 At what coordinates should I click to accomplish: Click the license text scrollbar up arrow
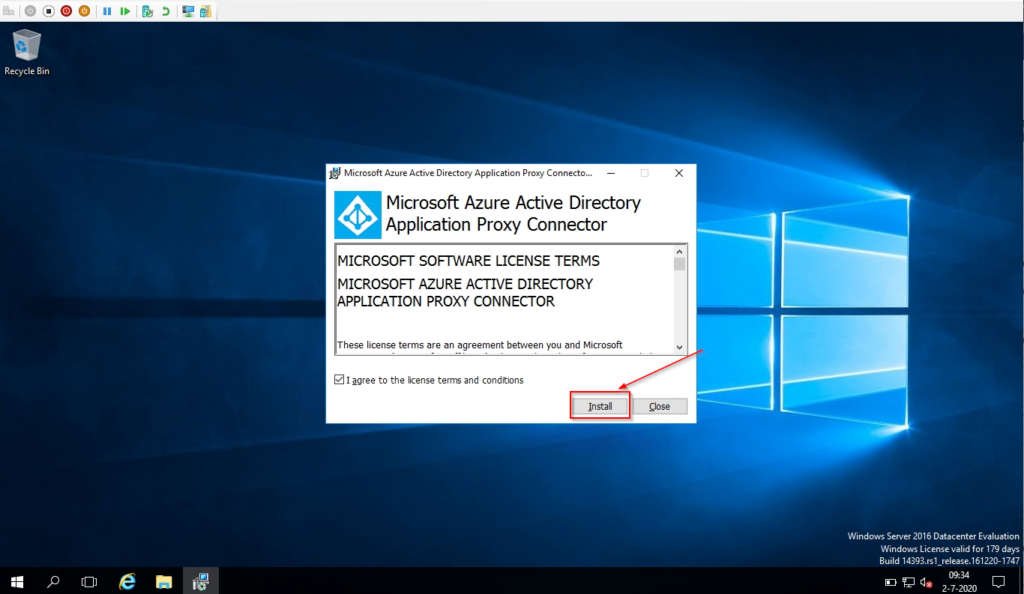point(679,251)
